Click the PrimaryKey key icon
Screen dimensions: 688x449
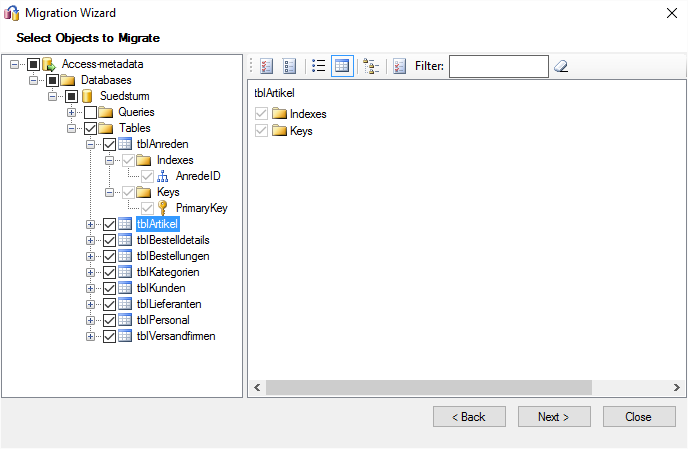[164, 208]
